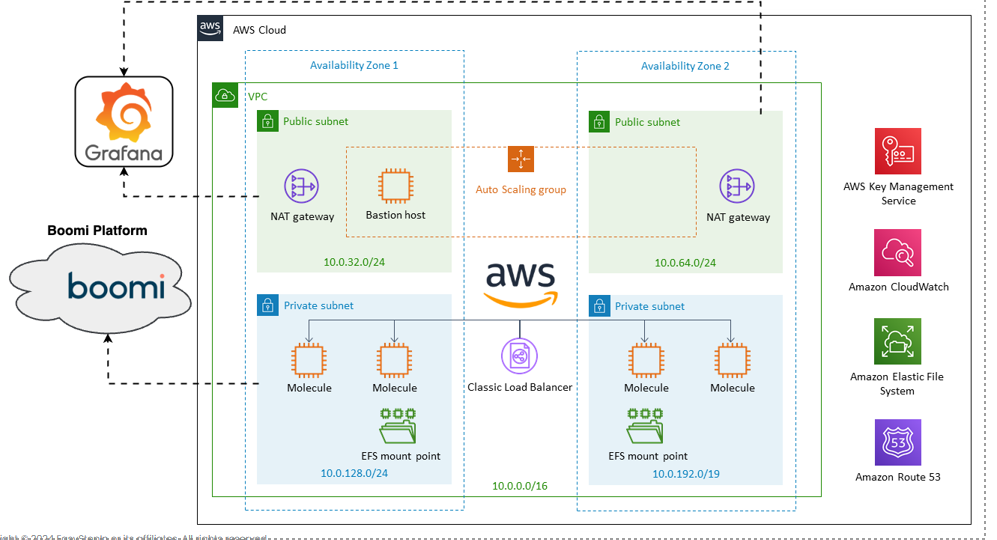Click the EFS mount point icon in Zone 1
Image resolution: width=997 pixels, height=540 pixels.
pyautogui.click(x=398, y=426)
